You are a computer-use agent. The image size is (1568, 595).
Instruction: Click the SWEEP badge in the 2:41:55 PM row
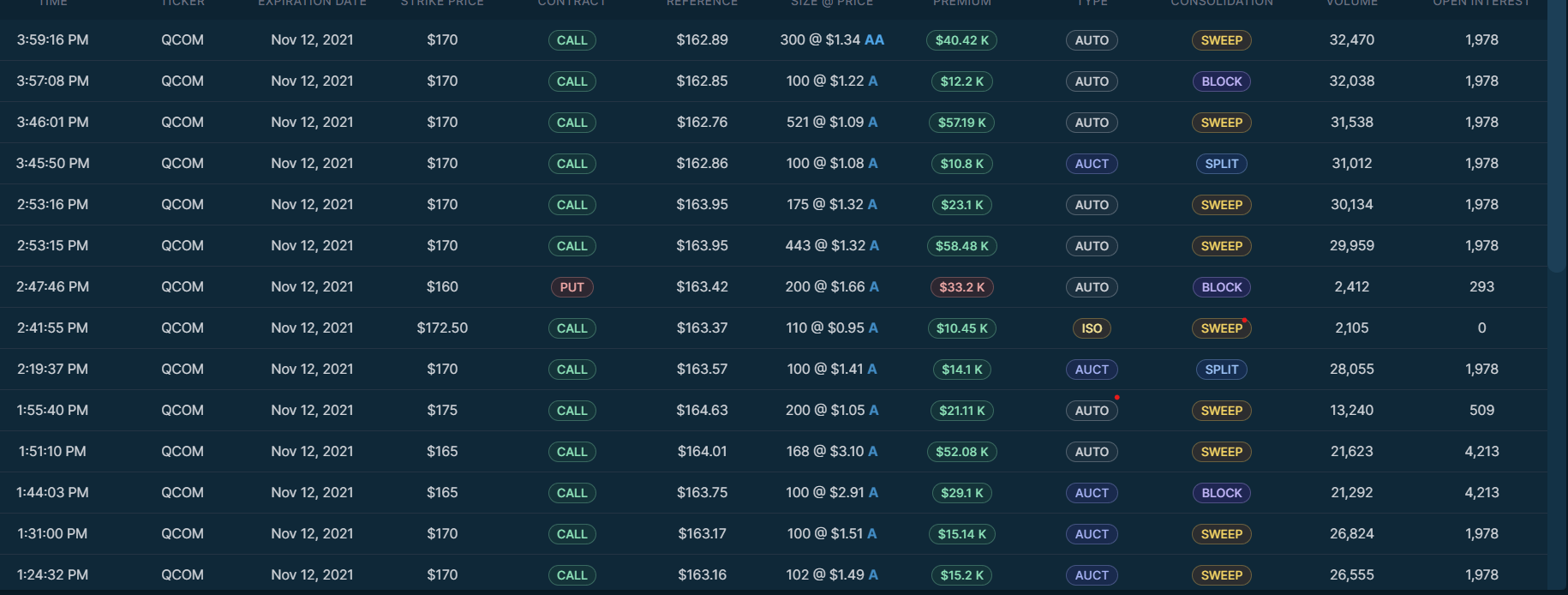coord(1221,328)
